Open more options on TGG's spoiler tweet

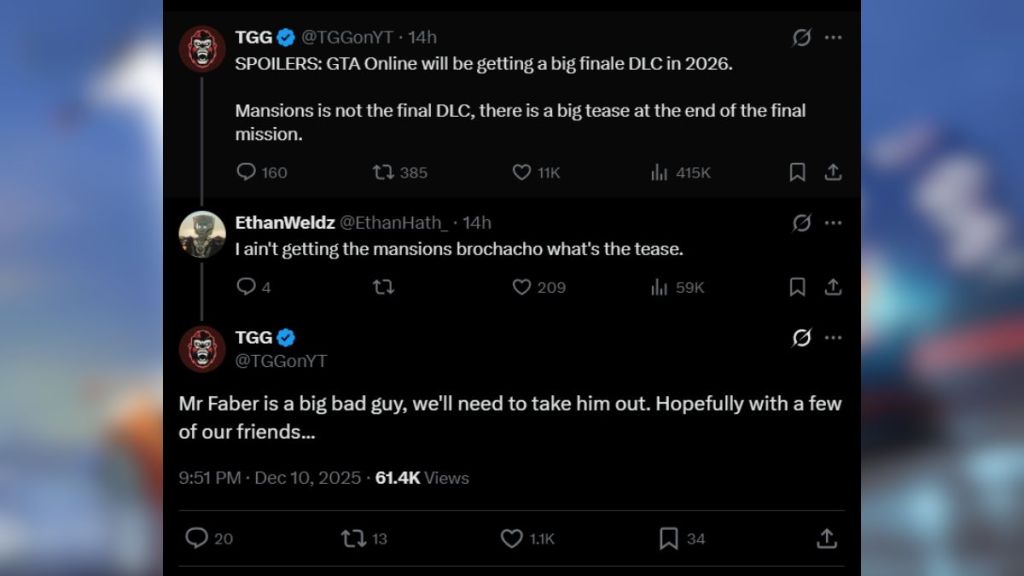tap(833, 37)
